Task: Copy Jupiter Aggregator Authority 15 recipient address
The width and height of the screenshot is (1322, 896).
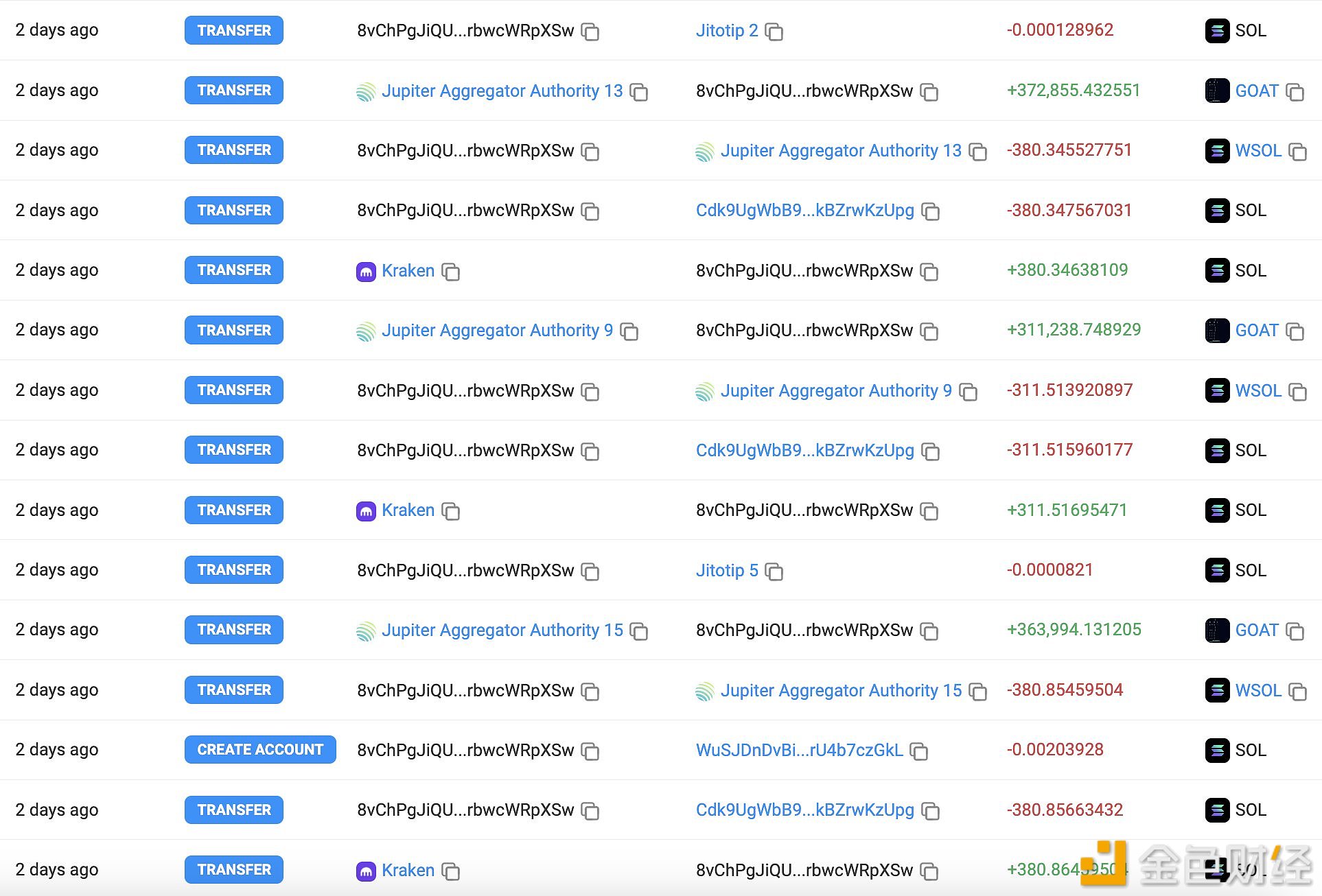Action: point(977,692)
